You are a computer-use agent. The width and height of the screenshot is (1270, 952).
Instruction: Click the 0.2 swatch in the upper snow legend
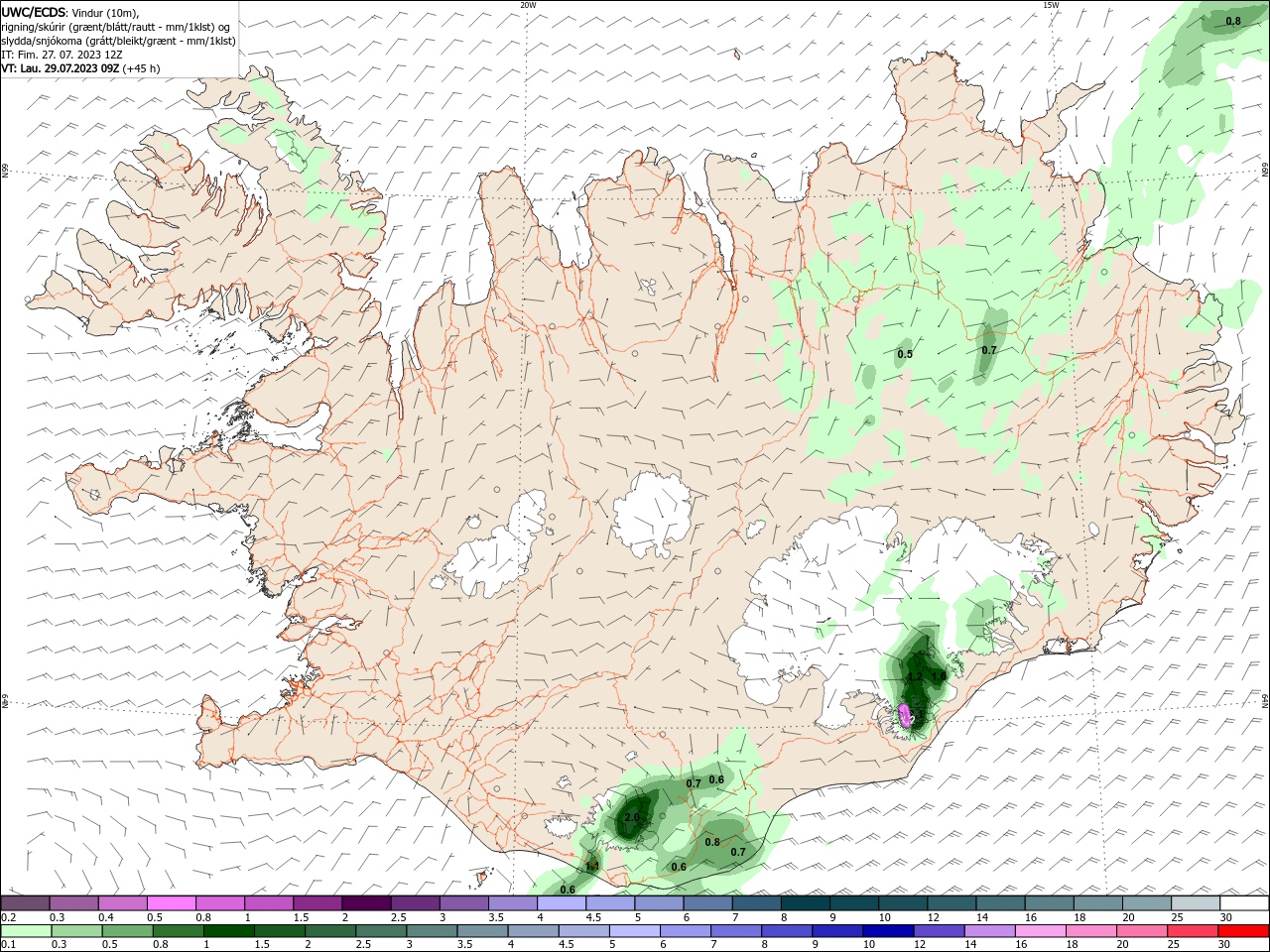25,902
